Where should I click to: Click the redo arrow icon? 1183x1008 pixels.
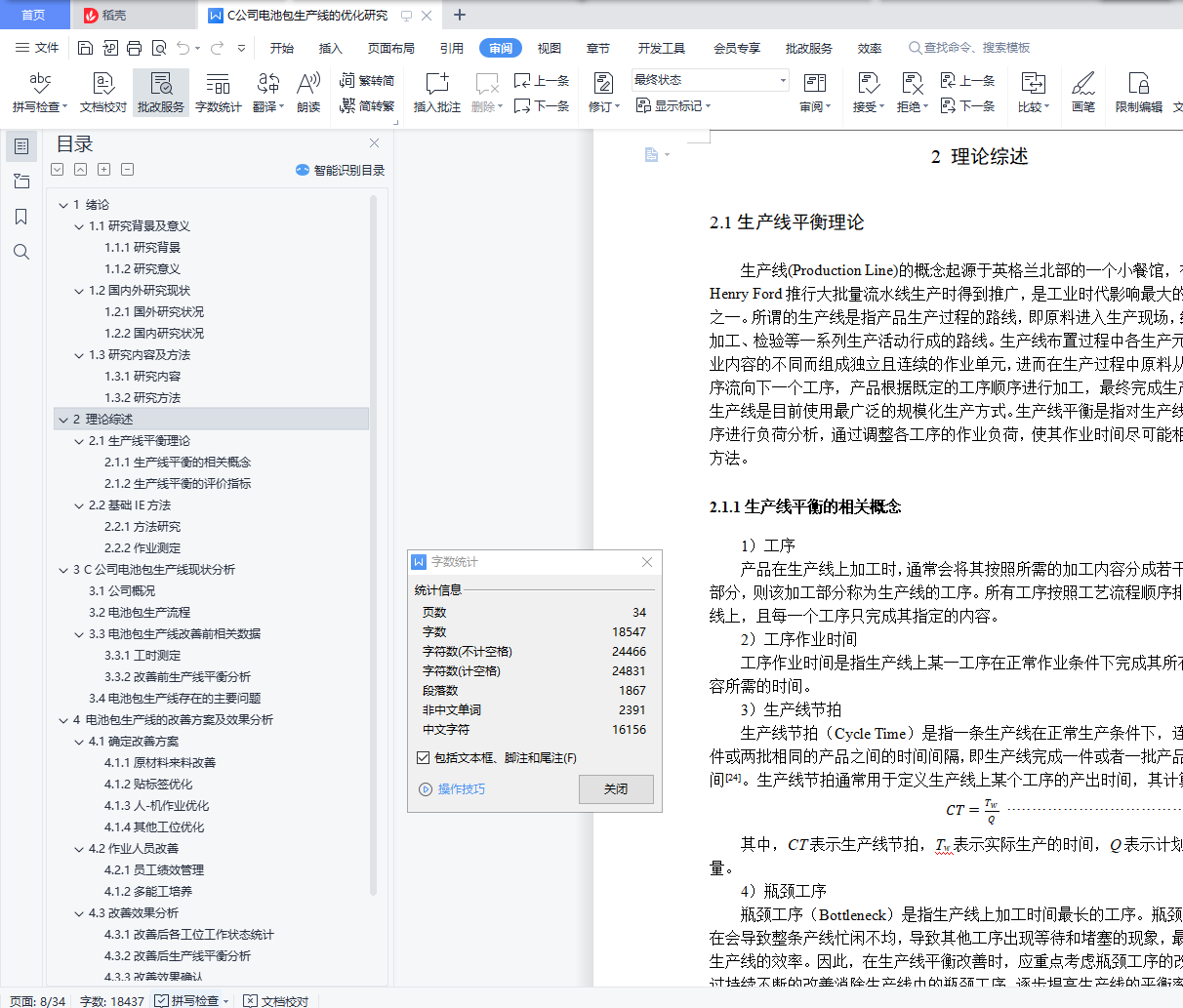pos(217,48)
